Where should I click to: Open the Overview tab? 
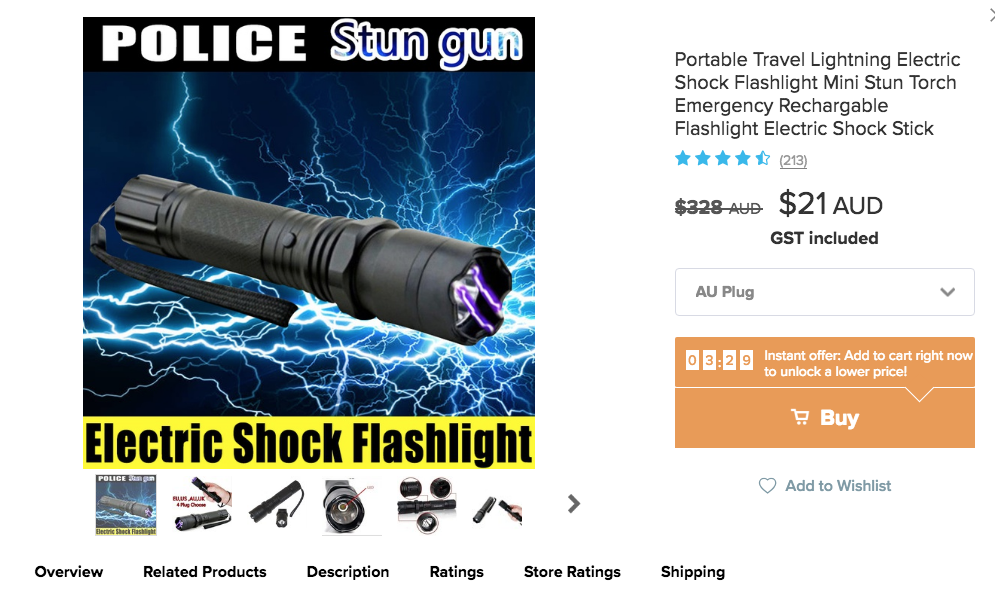(x=69, y=571)
